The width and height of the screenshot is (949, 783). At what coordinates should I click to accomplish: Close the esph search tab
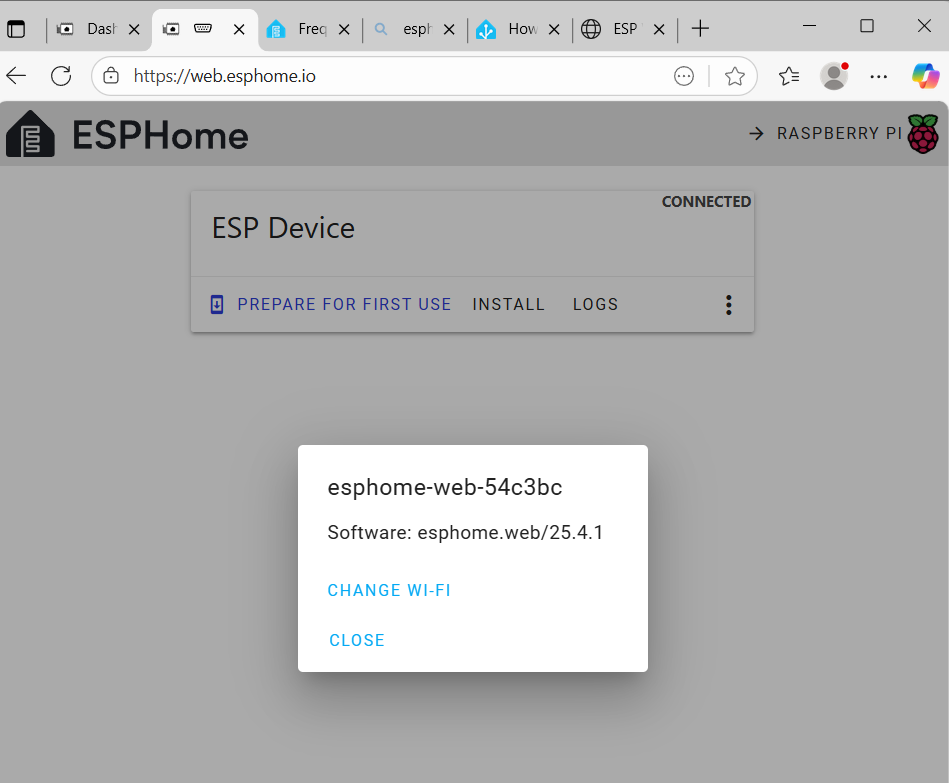click(x=449, y=29)
